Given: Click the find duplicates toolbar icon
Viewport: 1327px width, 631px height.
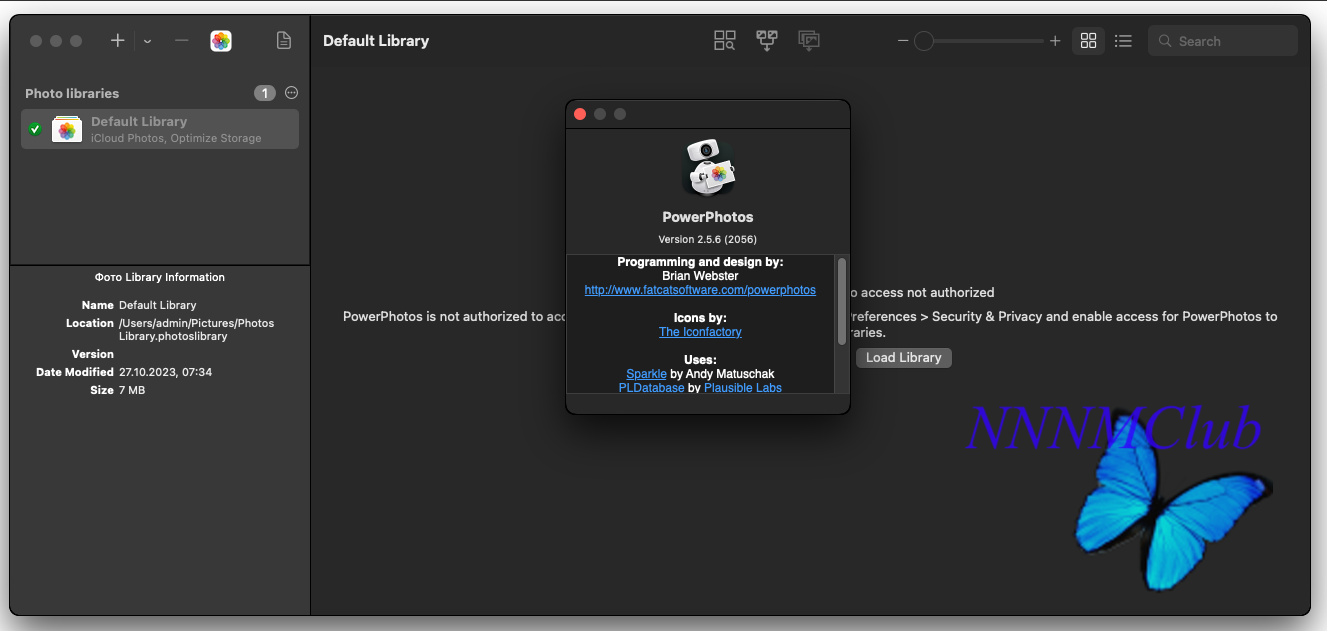Looking at the screenshot, I should [x=725, y=41].
